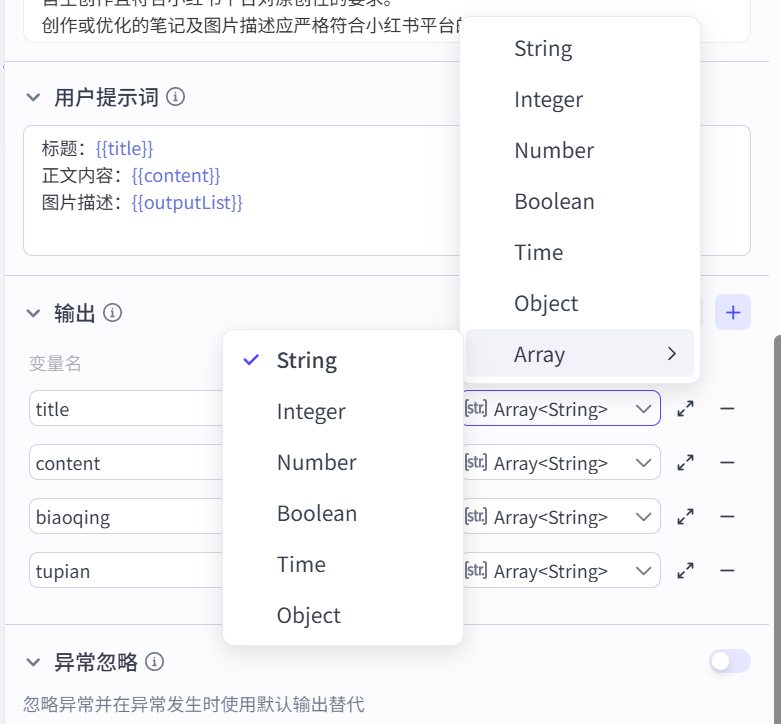Select Integer in the Array submenu
781x724 pixels.
coord(311,411)
